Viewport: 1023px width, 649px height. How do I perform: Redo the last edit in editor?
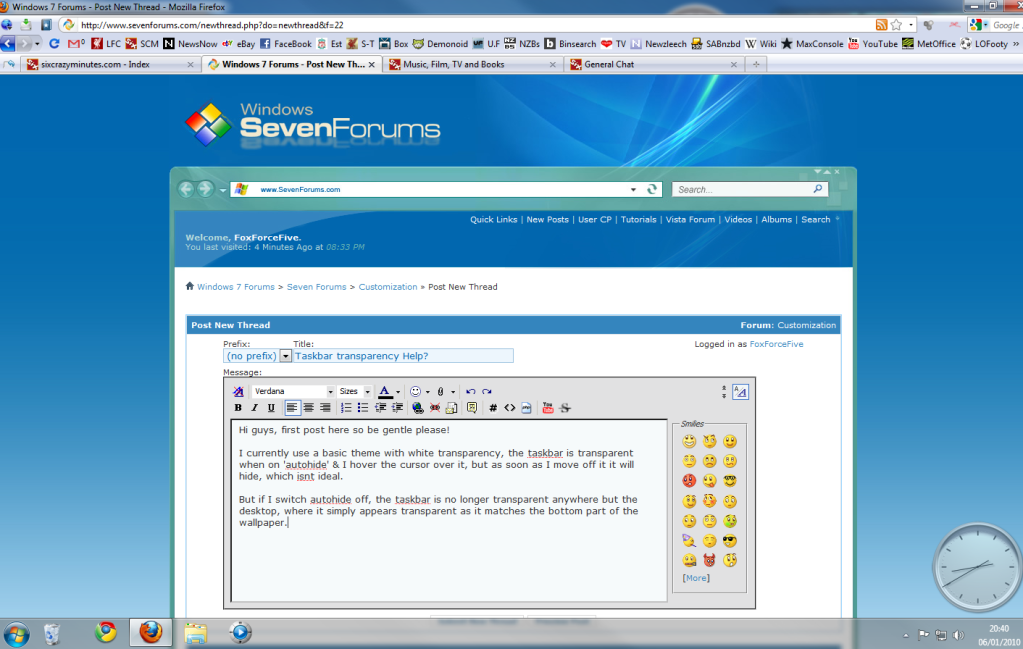point(487,391)
